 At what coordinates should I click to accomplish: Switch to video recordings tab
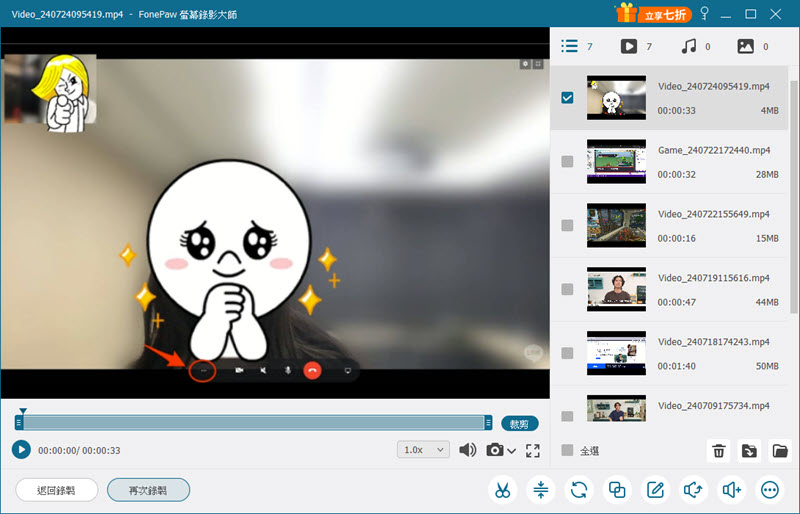click(x=636, y=46)
